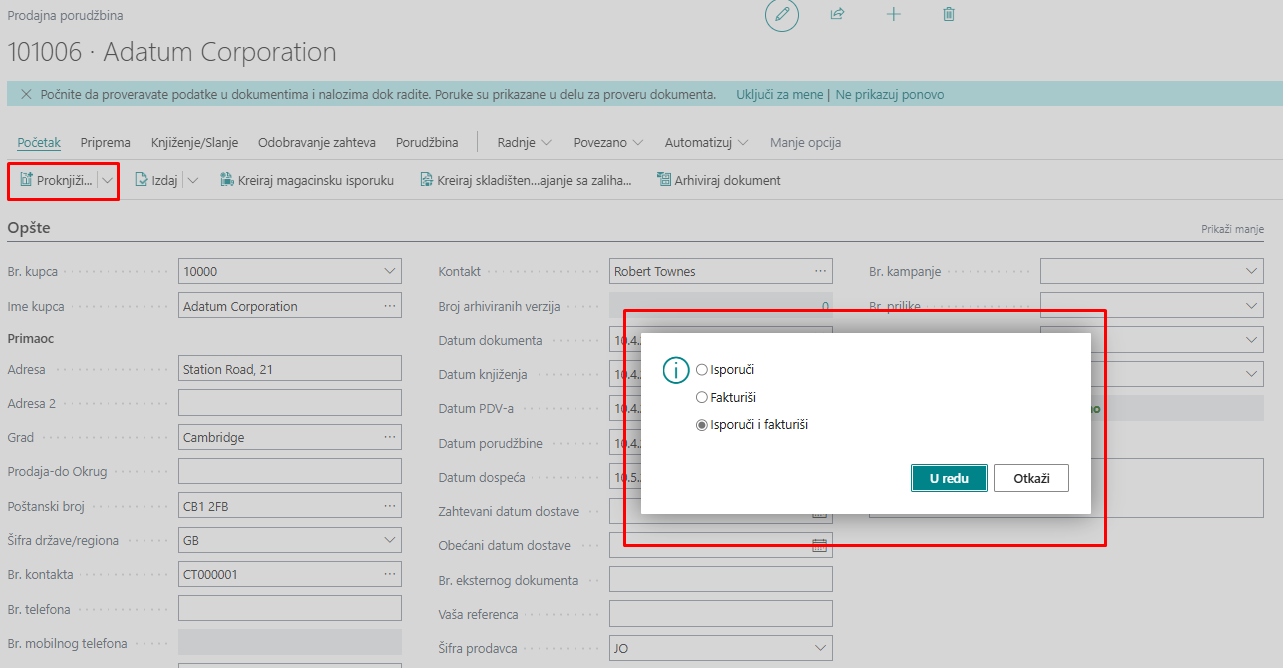Screen dimensions: 1283x668
Task: Expand the Proknjiži split-button arrow
Action: [x=108, y=181]
